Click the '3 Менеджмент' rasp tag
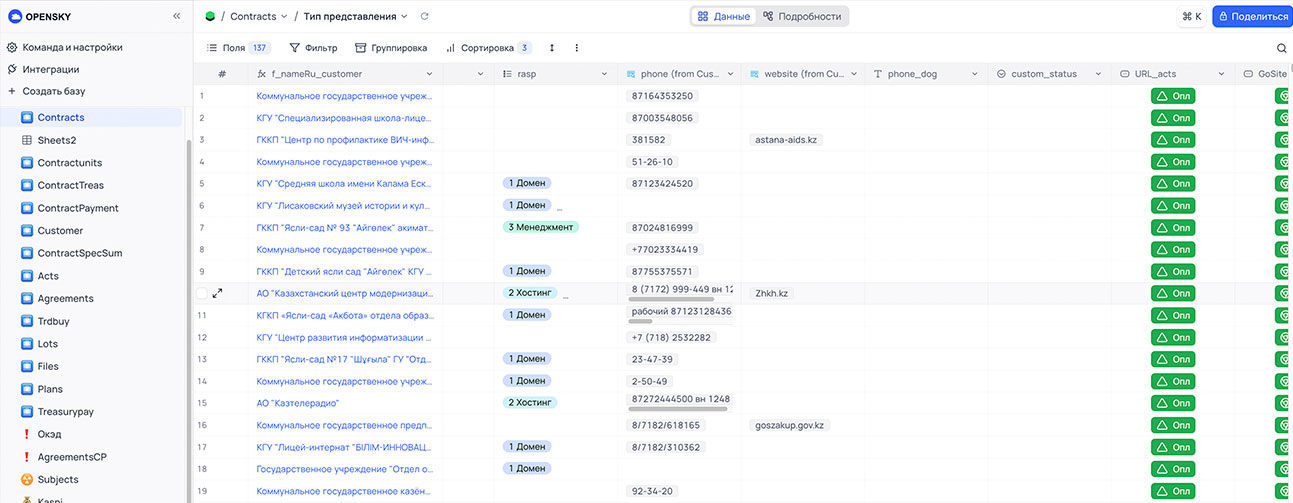Viewport: 1293px width, 503px height. pos(540,227)
